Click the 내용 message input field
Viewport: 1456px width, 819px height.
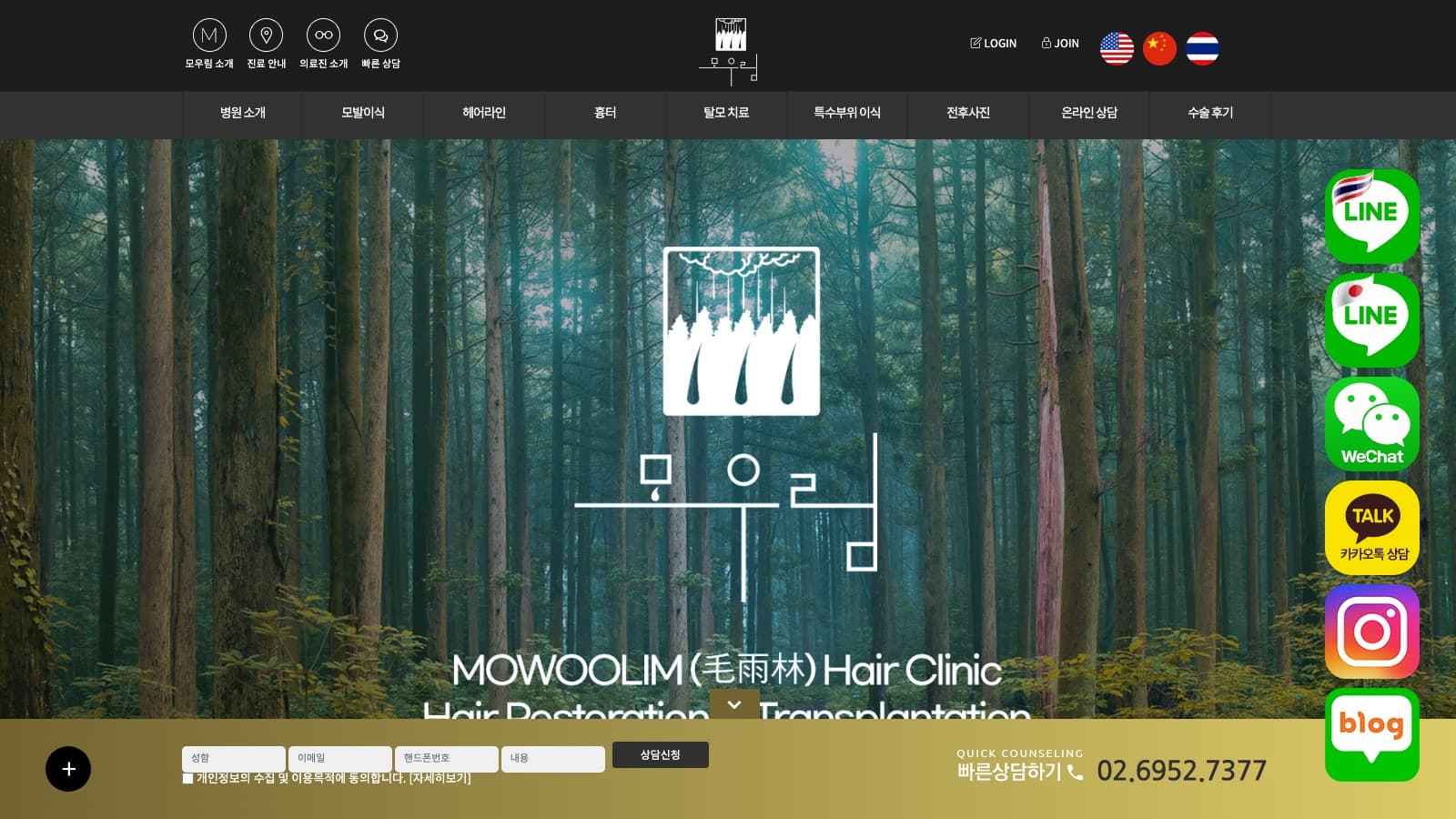[x=553, y=759]
